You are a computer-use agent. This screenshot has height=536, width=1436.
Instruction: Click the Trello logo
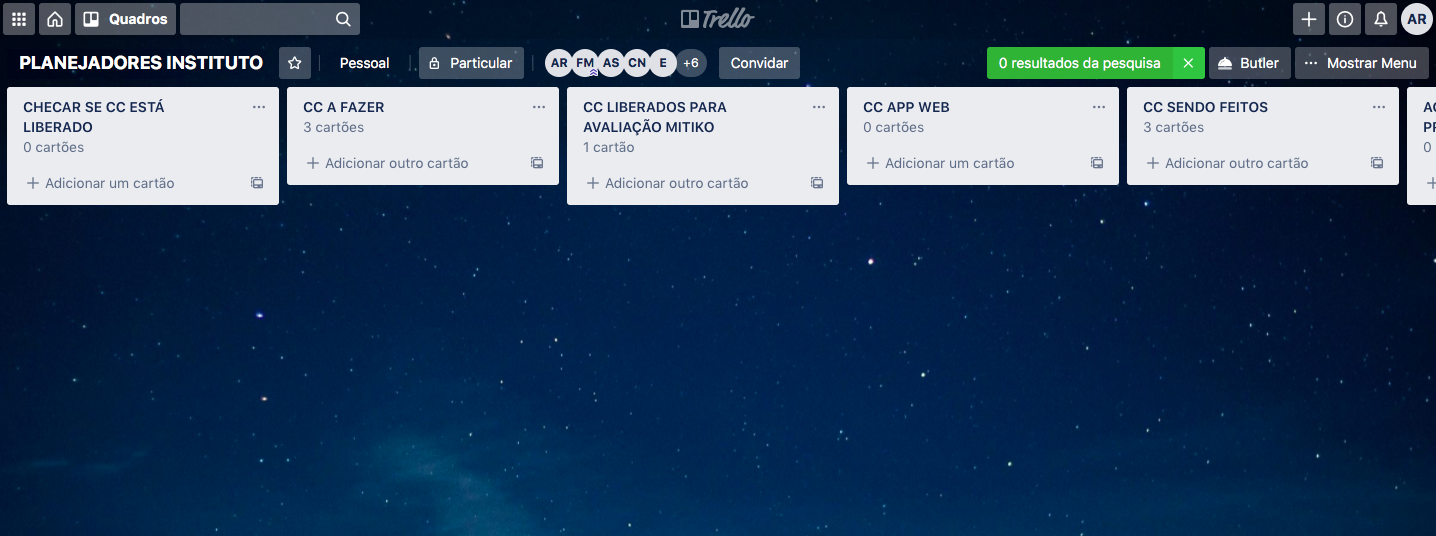[717, 19]
